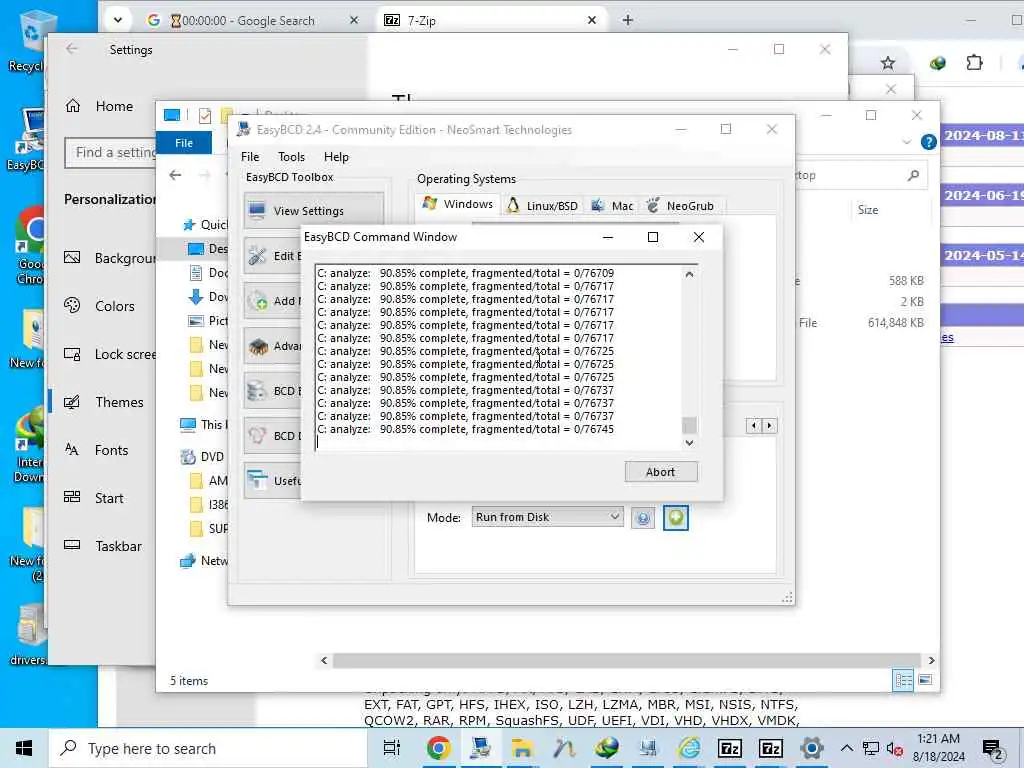Click Explorer help question mark icon
Screen dimensions: 1024x768
point(928,142)
